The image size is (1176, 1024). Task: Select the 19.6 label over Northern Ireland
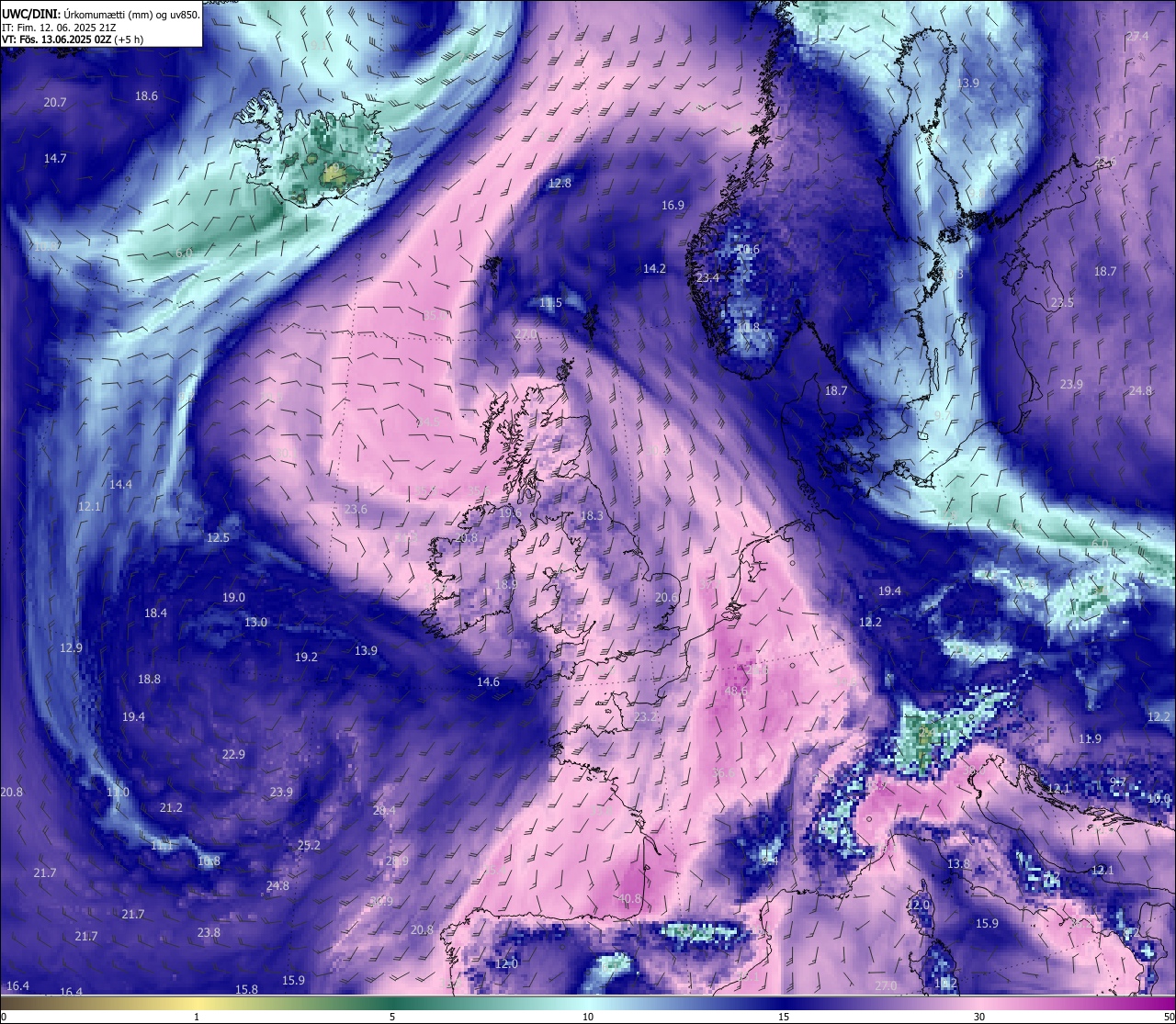pyautogui.click(x=510, y=512)
